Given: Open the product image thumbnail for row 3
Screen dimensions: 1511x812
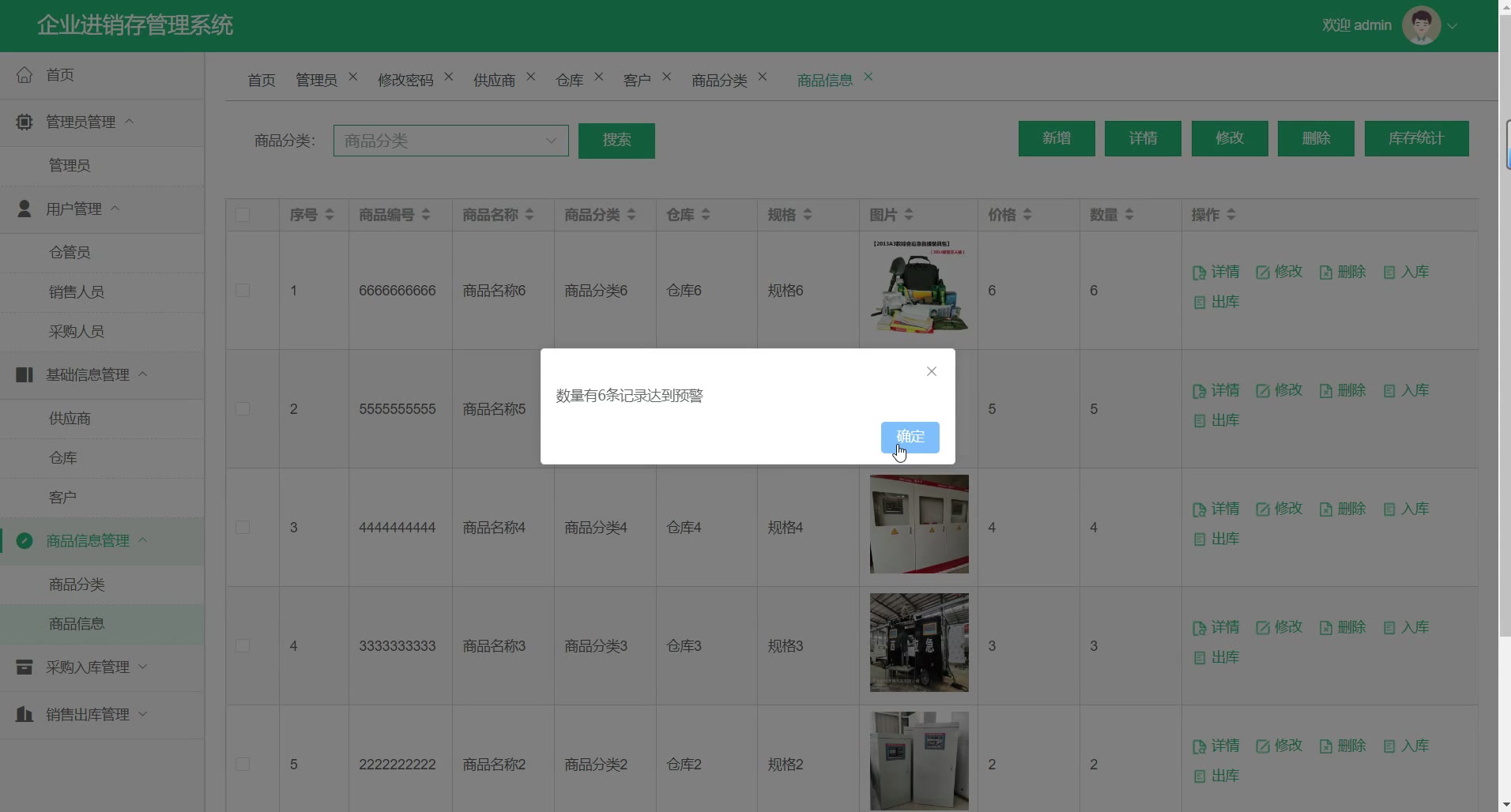Looking at the screenshot, I should (x=918, y=524).
